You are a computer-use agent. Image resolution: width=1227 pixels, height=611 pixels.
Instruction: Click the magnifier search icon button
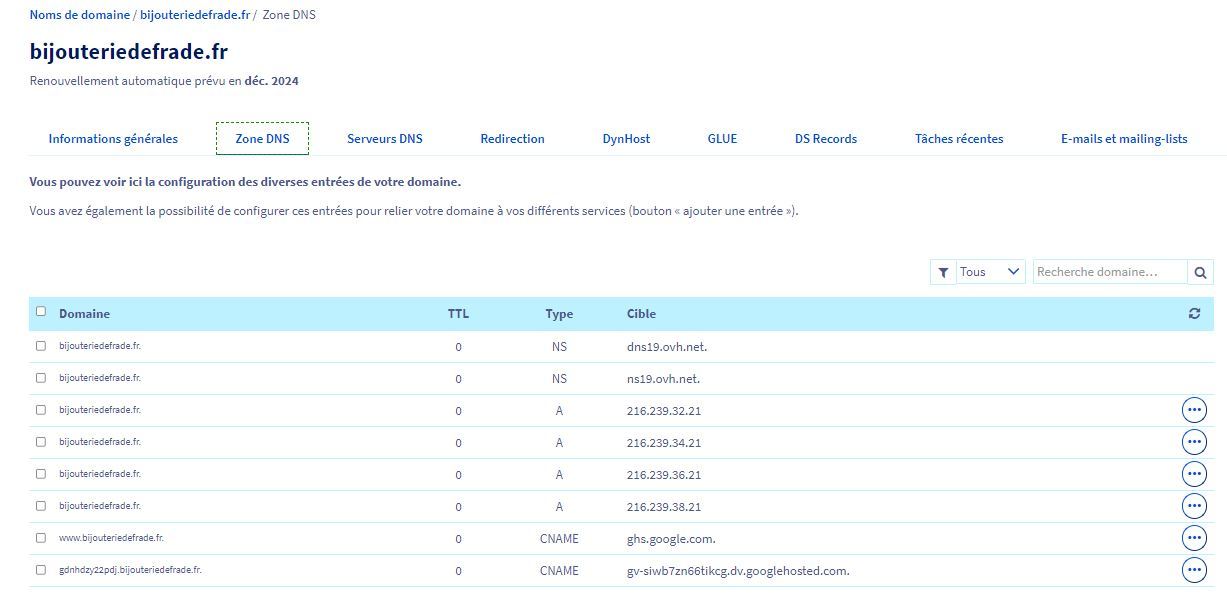click(1200, 272)
